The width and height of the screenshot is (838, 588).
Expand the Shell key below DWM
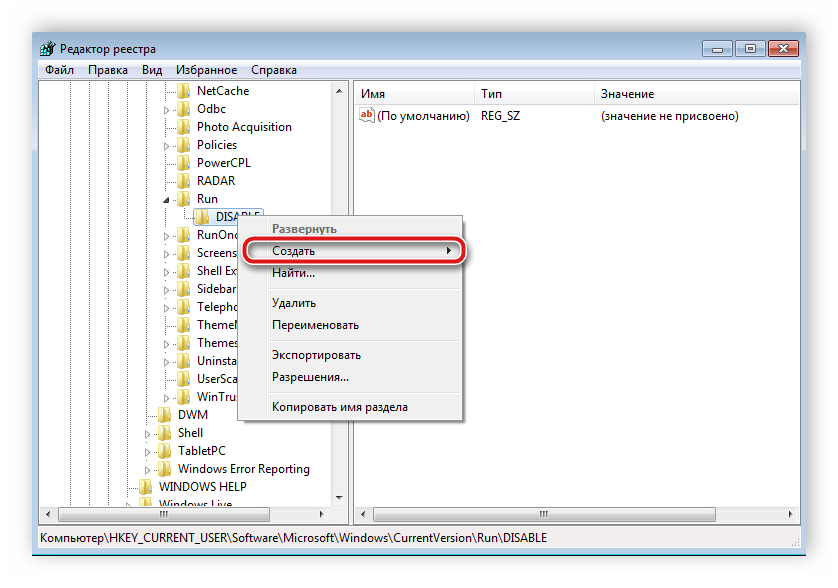pyautogui.click(x=148, y=434)
